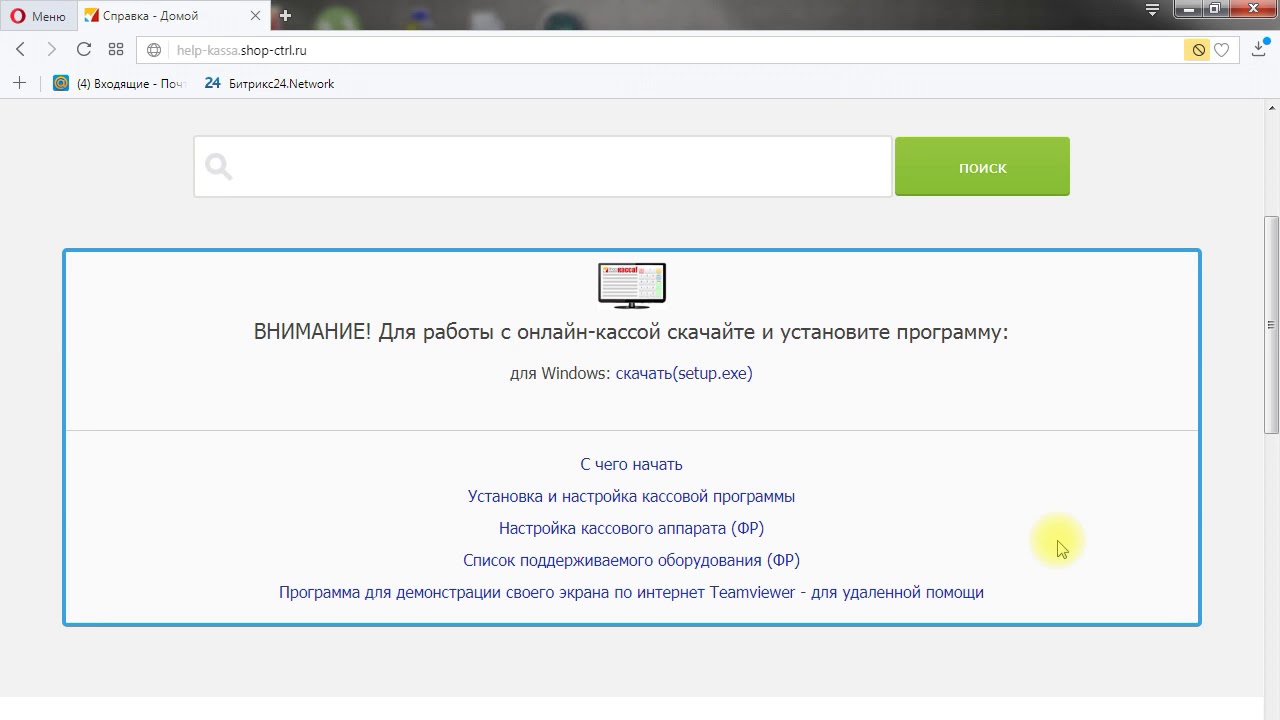1280x720 pixels.
Task: Download скачать(setup.exe) for Windows
Action: (684, 373)
